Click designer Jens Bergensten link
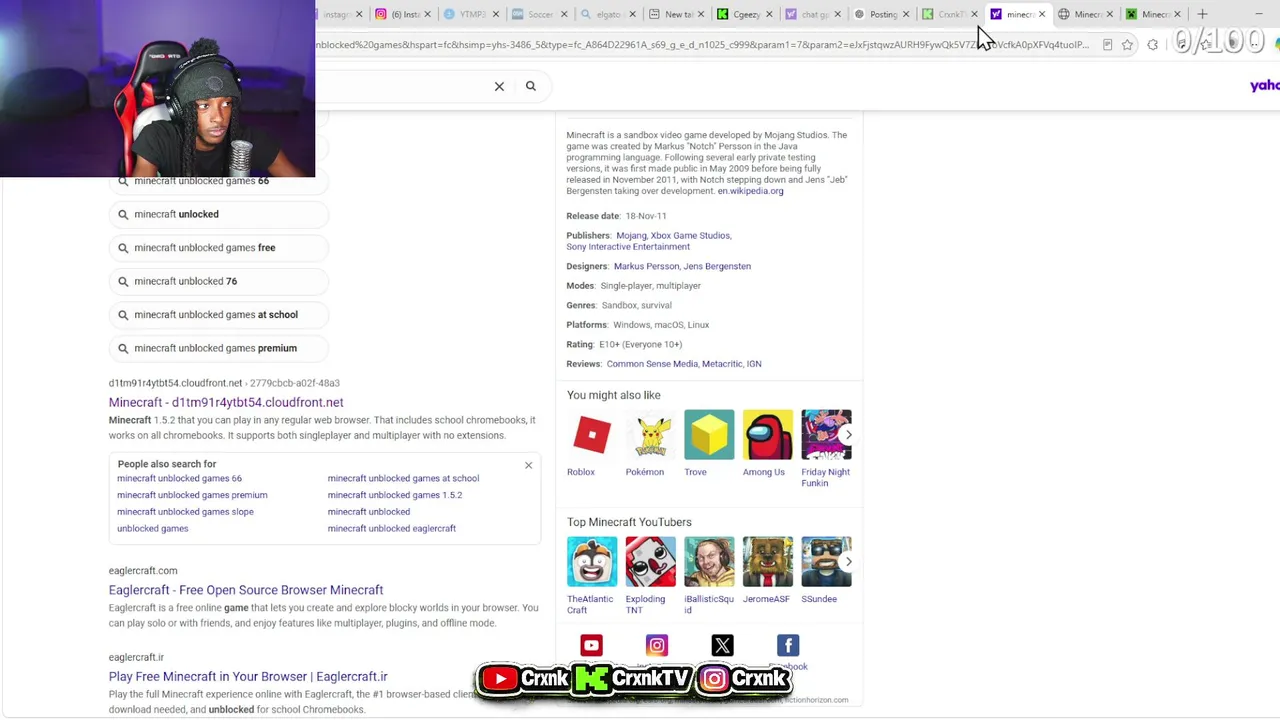 (718, 266)
